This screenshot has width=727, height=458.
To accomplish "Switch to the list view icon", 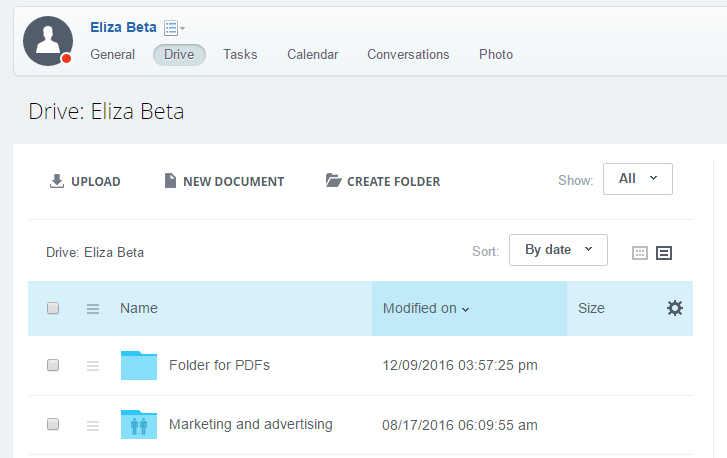I will (664, 253).
